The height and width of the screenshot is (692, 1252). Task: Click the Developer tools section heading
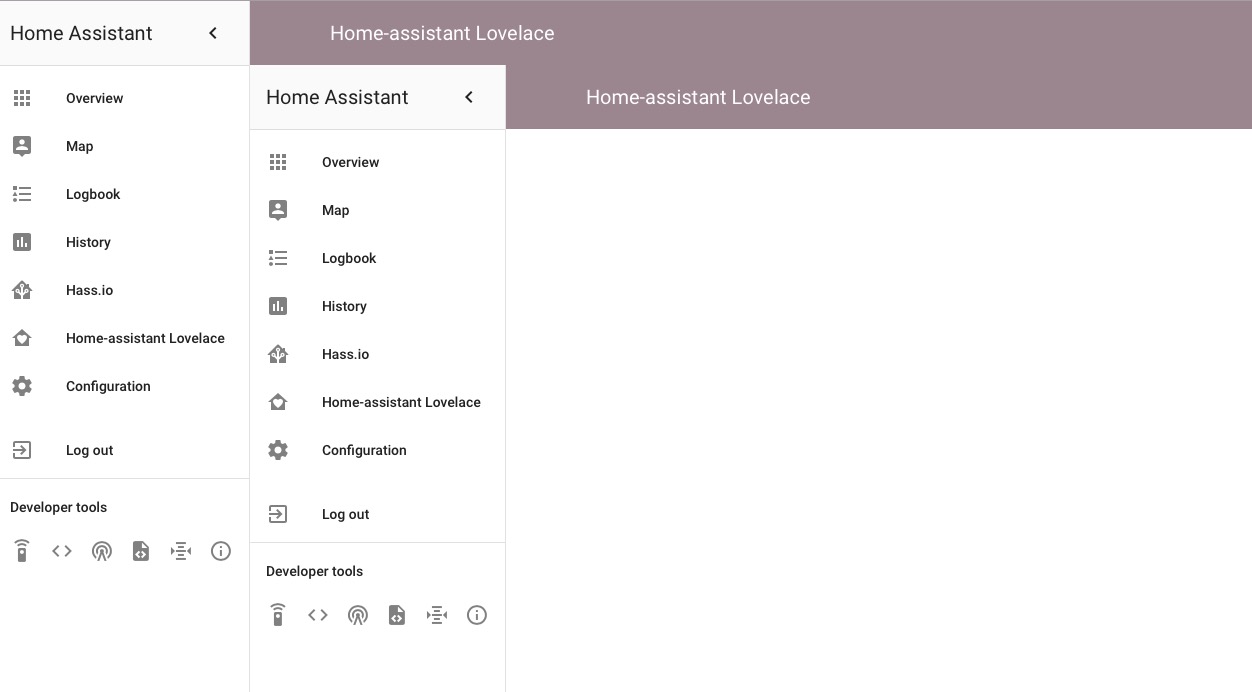coord(314,571)
